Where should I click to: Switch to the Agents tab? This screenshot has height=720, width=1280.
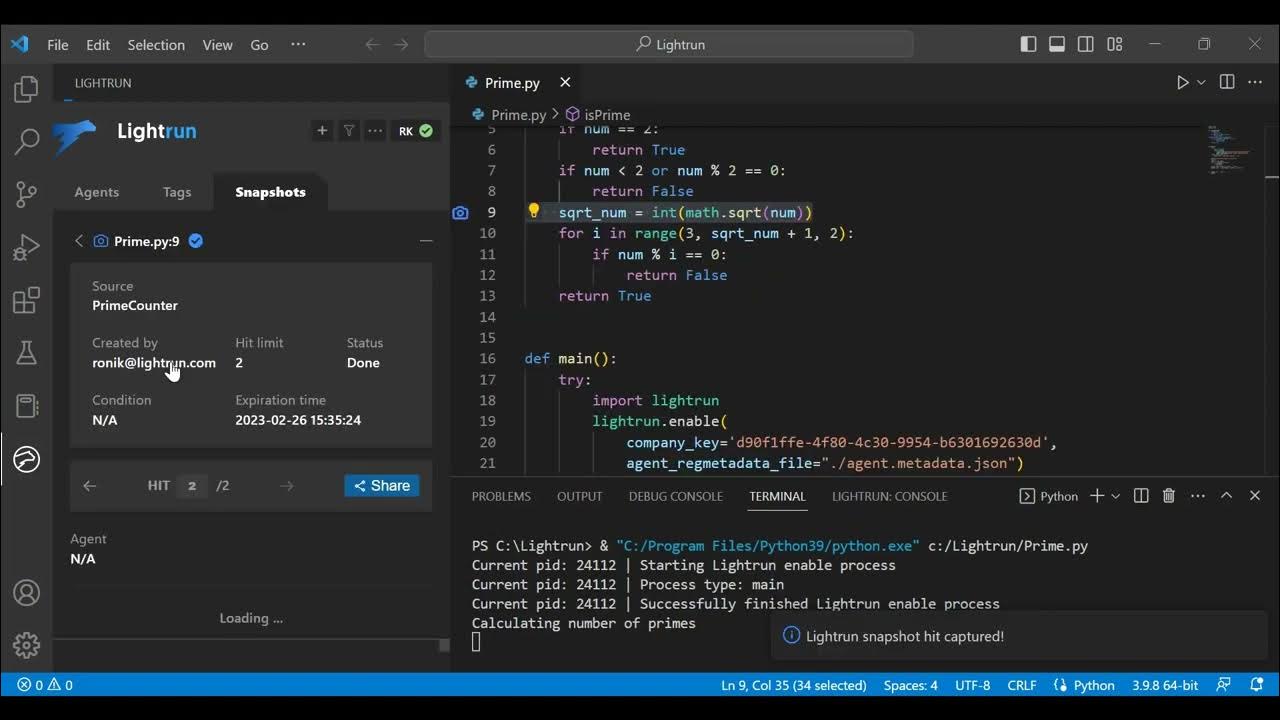[x=96, y=192]
